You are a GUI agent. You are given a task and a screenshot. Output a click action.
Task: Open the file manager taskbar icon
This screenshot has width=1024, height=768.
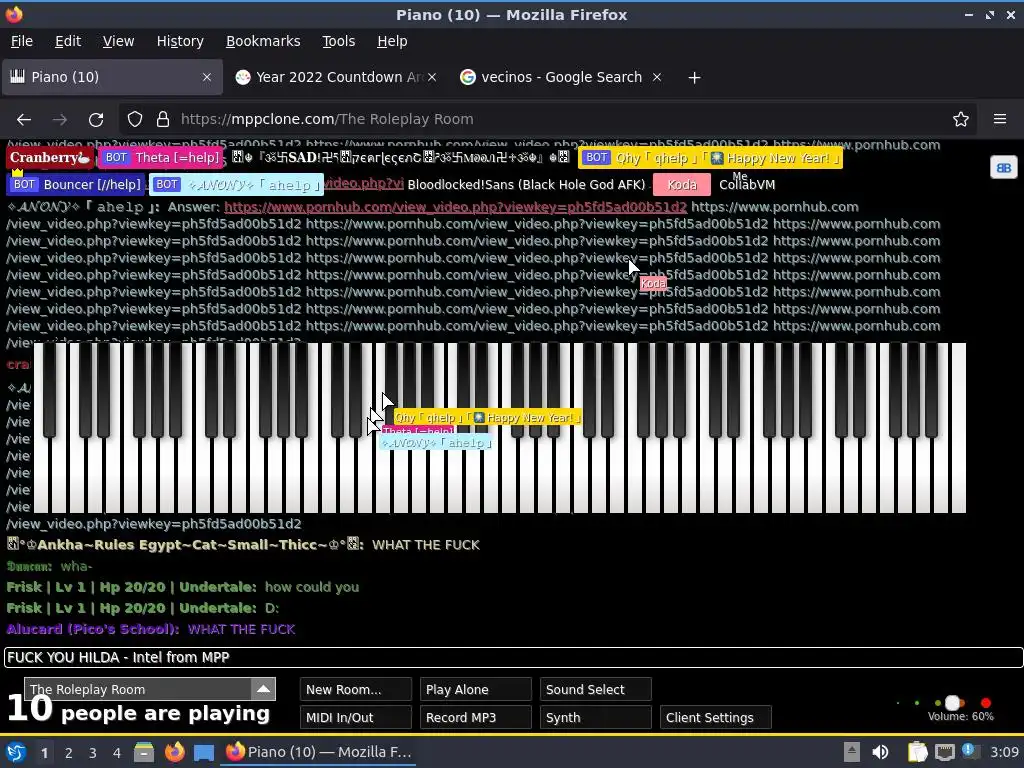pos(144,752)
